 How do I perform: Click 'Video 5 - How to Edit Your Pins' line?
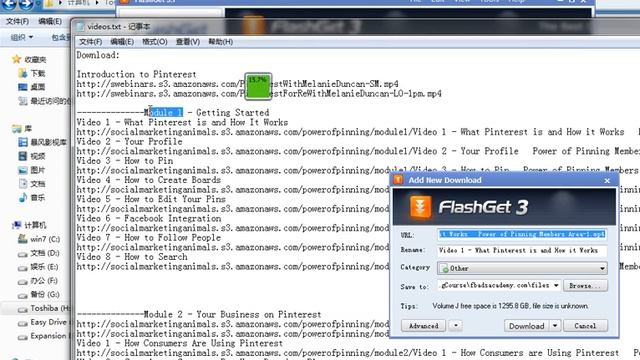pos(151,199)
